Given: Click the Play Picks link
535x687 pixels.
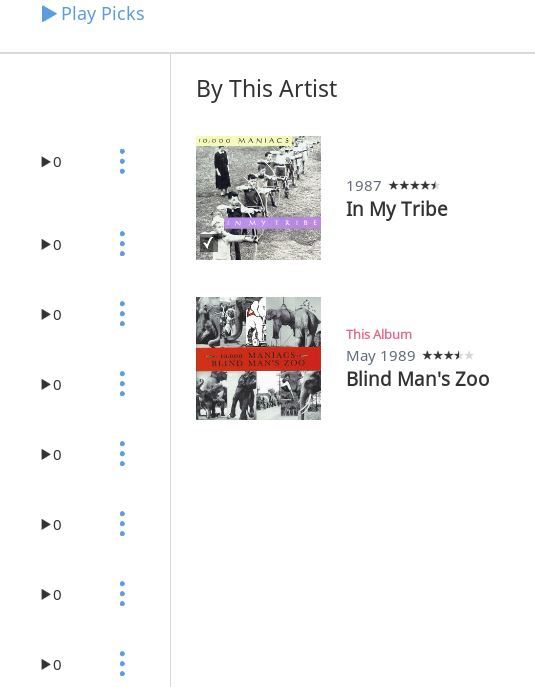Looking at the screenshot, I should tap(93, 14).
